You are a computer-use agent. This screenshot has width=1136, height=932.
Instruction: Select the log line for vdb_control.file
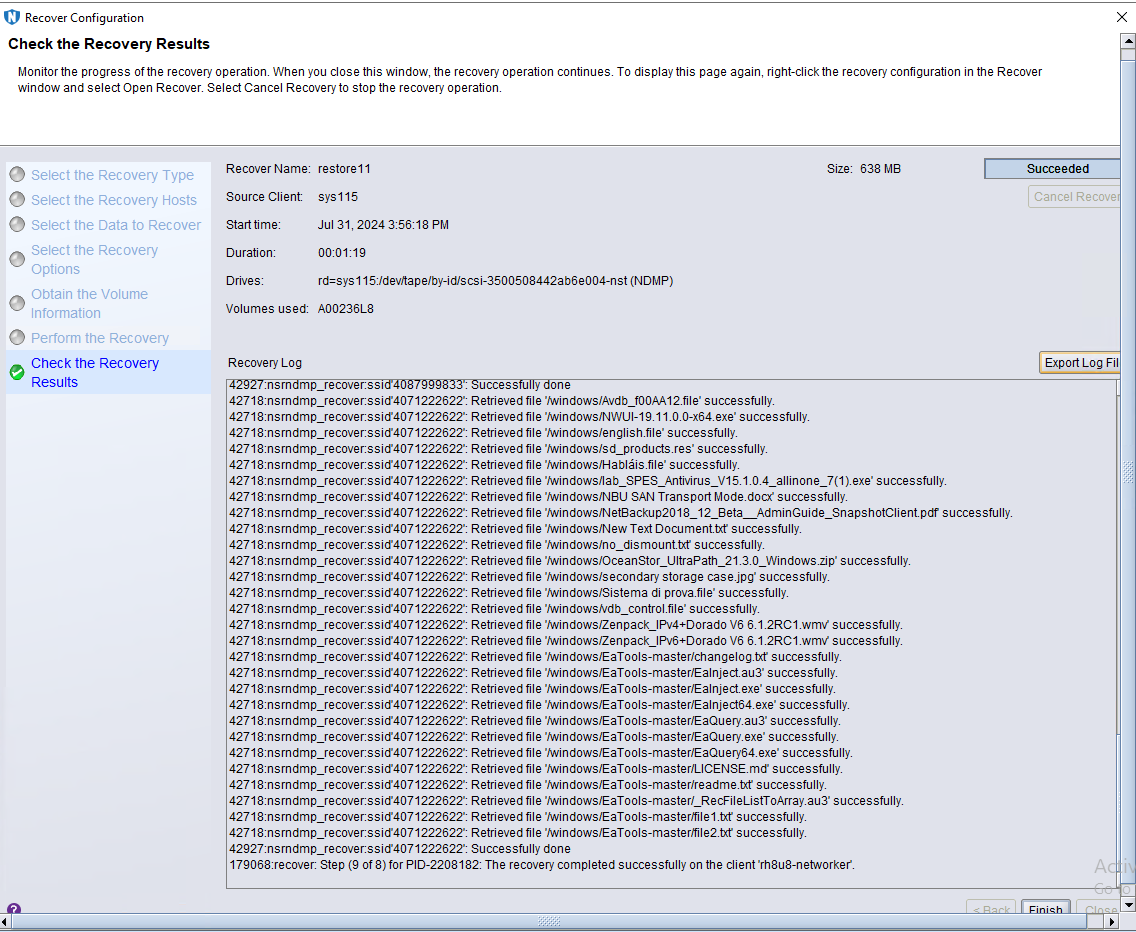494,608
